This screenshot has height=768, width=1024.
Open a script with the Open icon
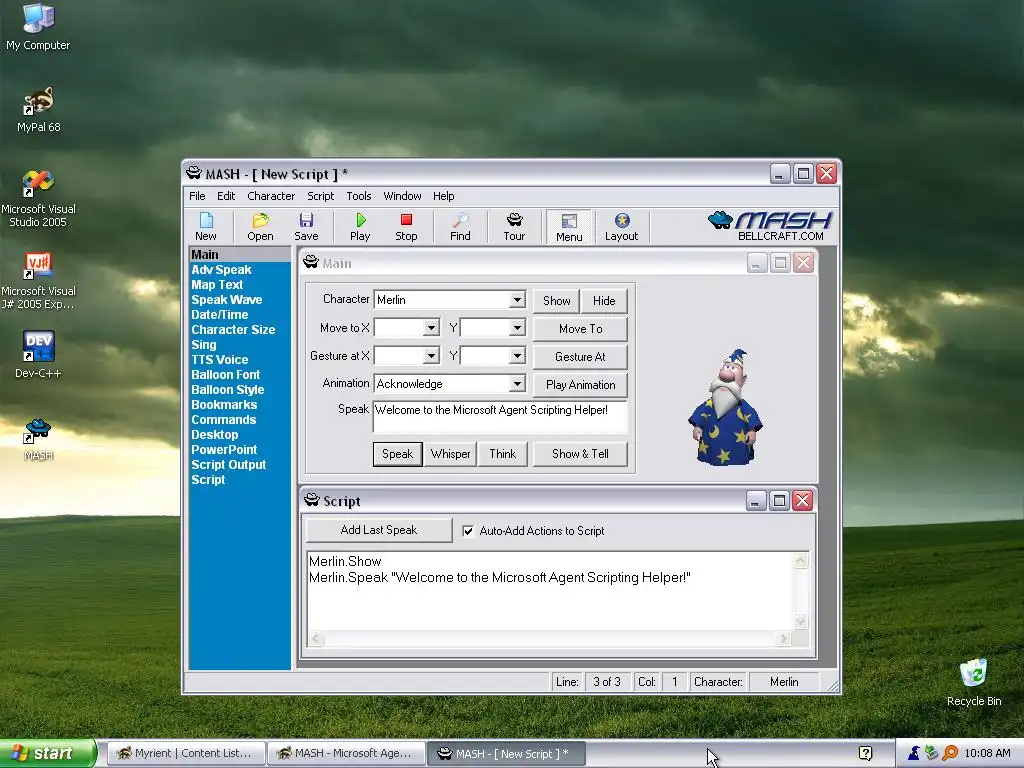[x=260, y=227]
